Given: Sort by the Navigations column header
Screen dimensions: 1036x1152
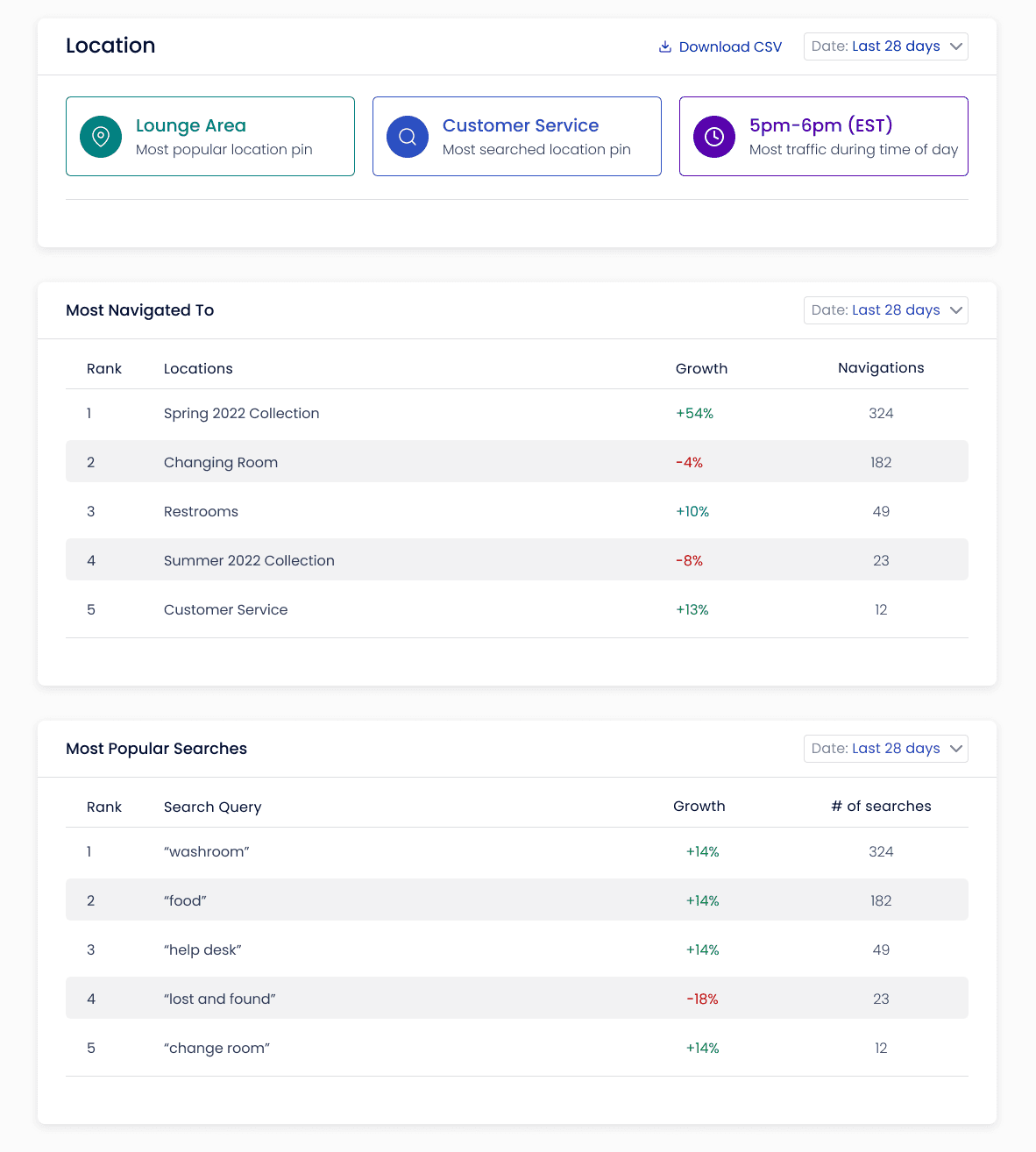Looking at the screenshot, I should 881,368.
